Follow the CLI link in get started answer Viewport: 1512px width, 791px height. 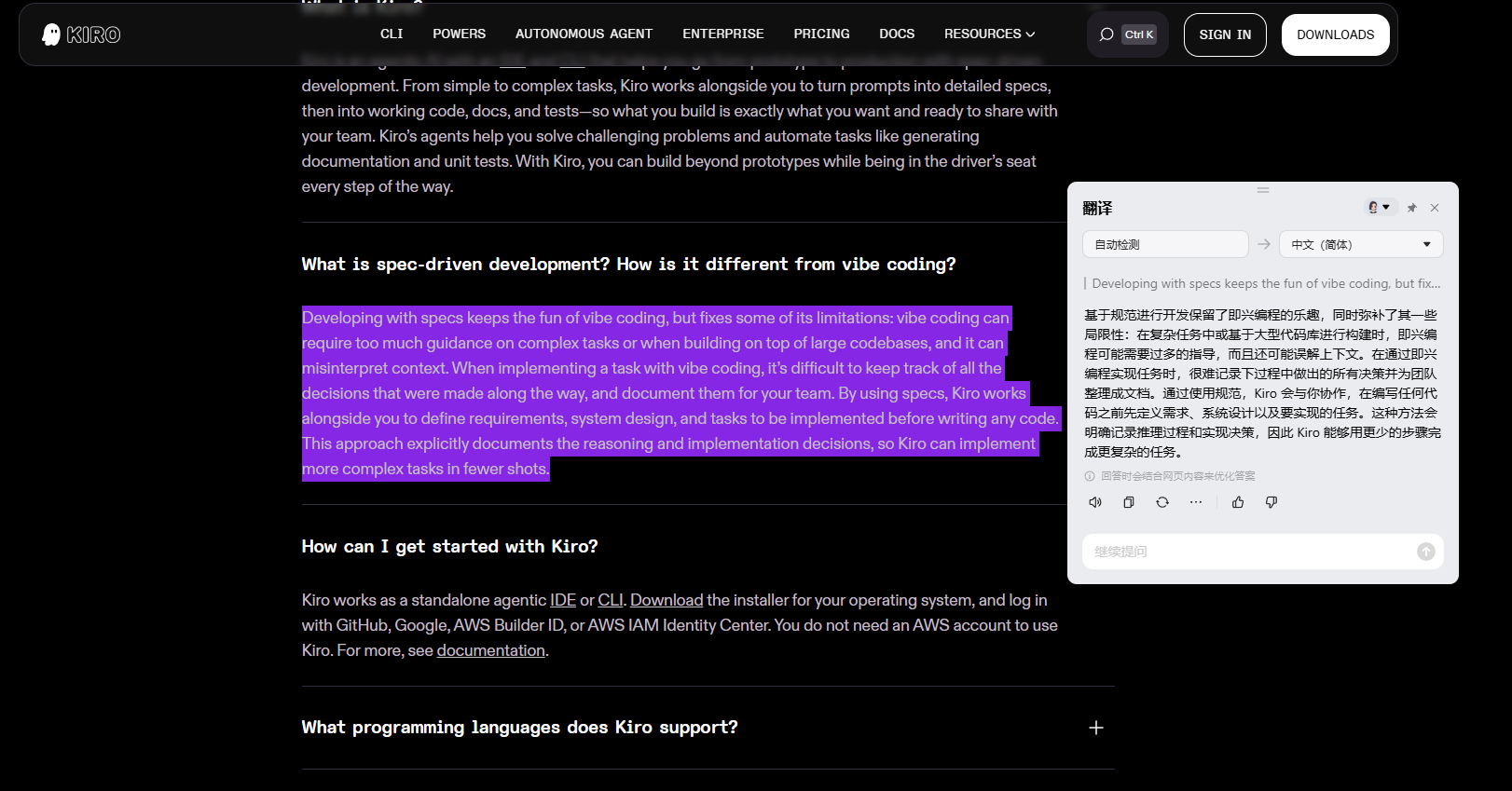[611, 600]
